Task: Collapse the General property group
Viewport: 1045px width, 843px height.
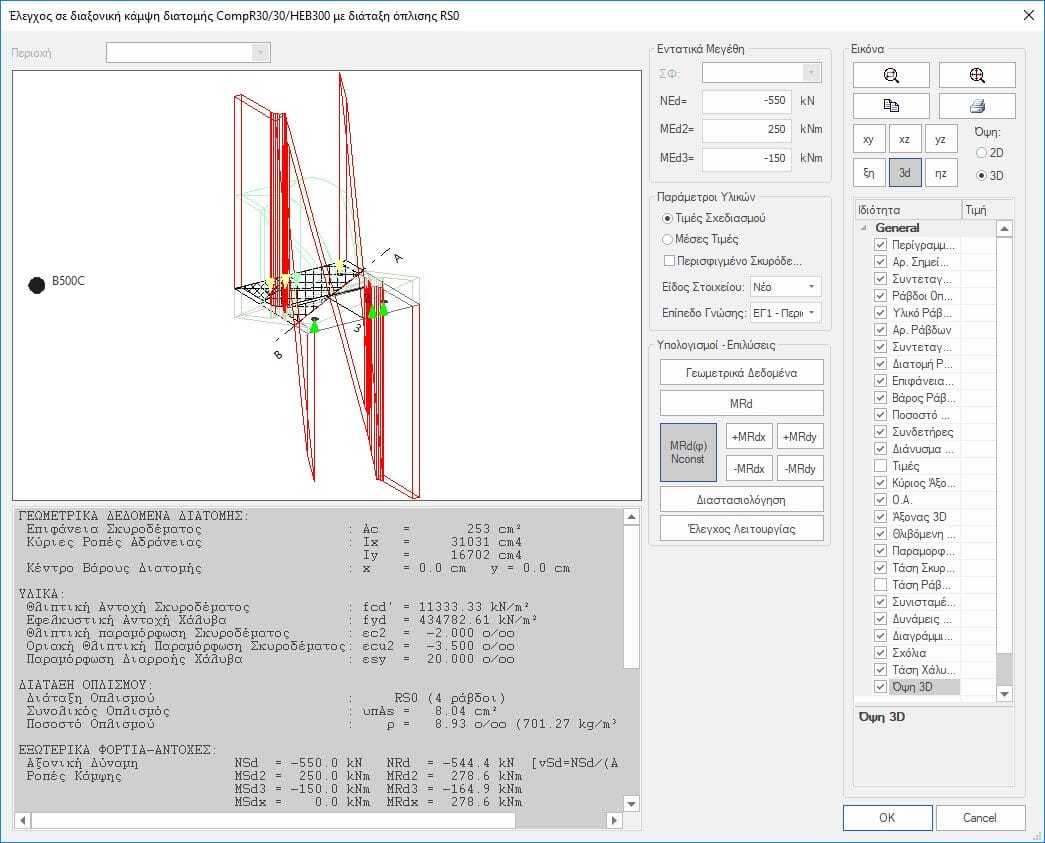Action: tap(864, 228)
